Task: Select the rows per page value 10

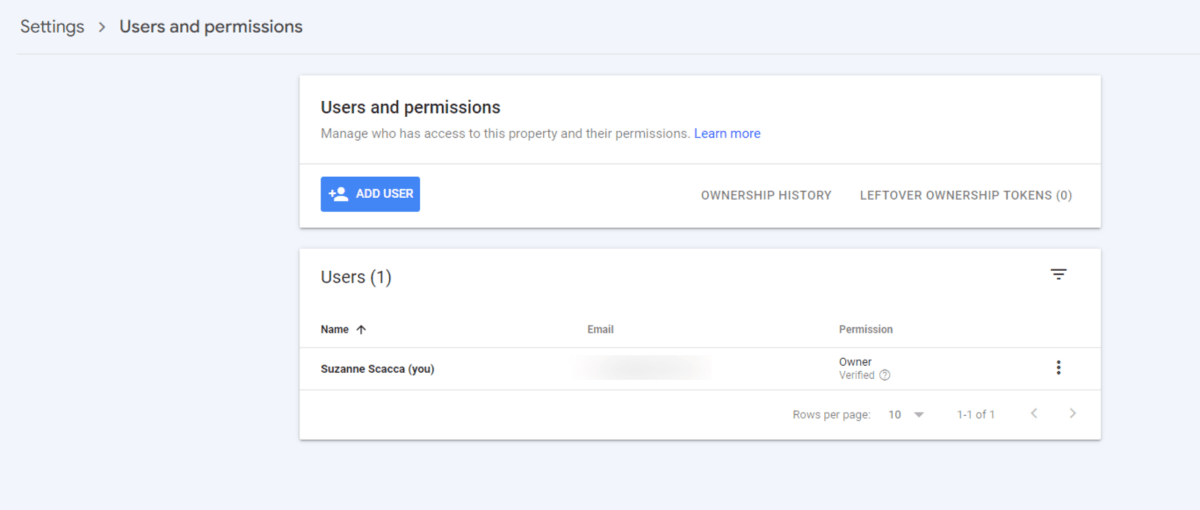Action: tap(895, 414)
